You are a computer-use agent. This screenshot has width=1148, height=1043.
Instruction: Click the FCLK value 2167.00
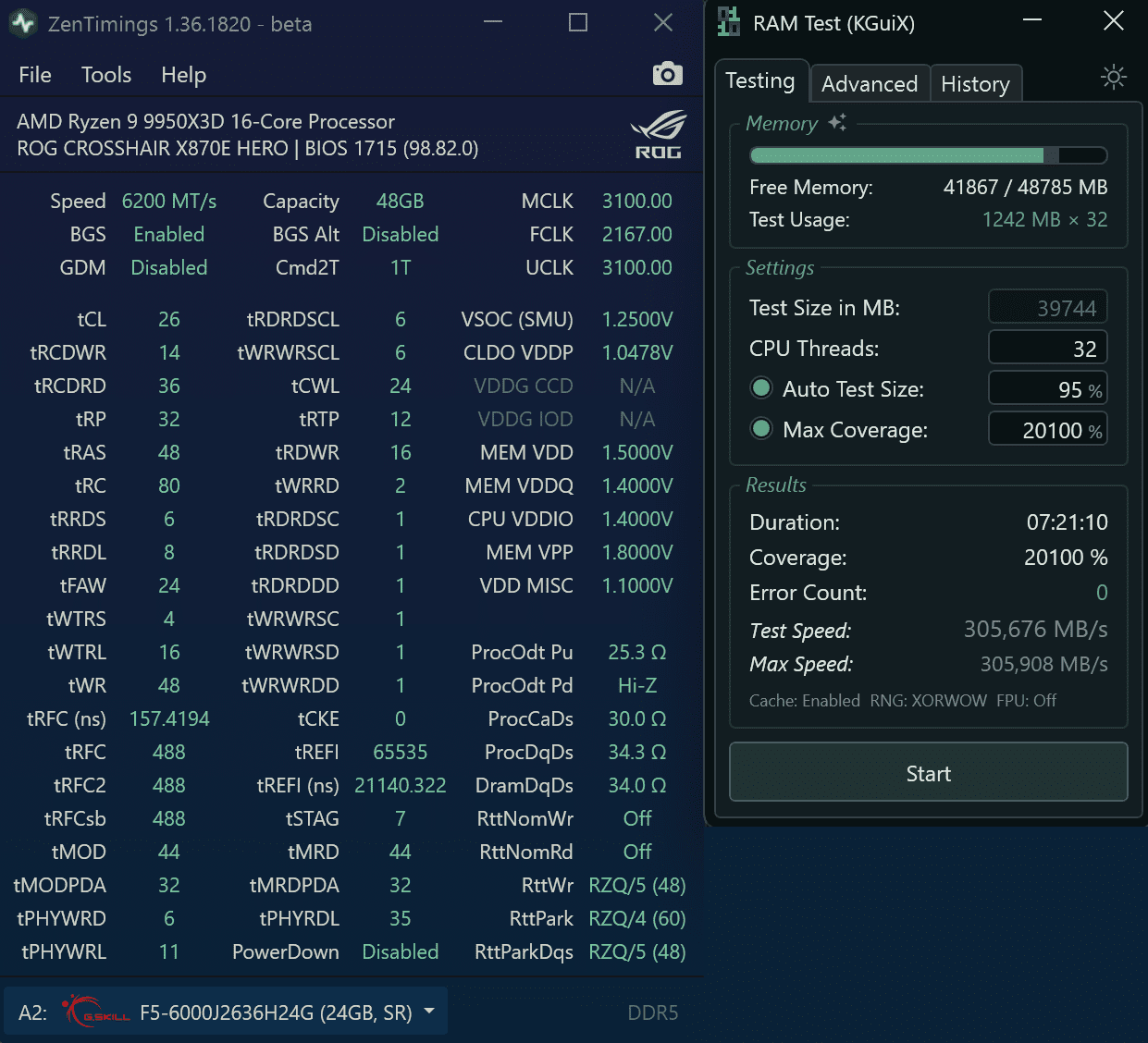coord(637,234)
